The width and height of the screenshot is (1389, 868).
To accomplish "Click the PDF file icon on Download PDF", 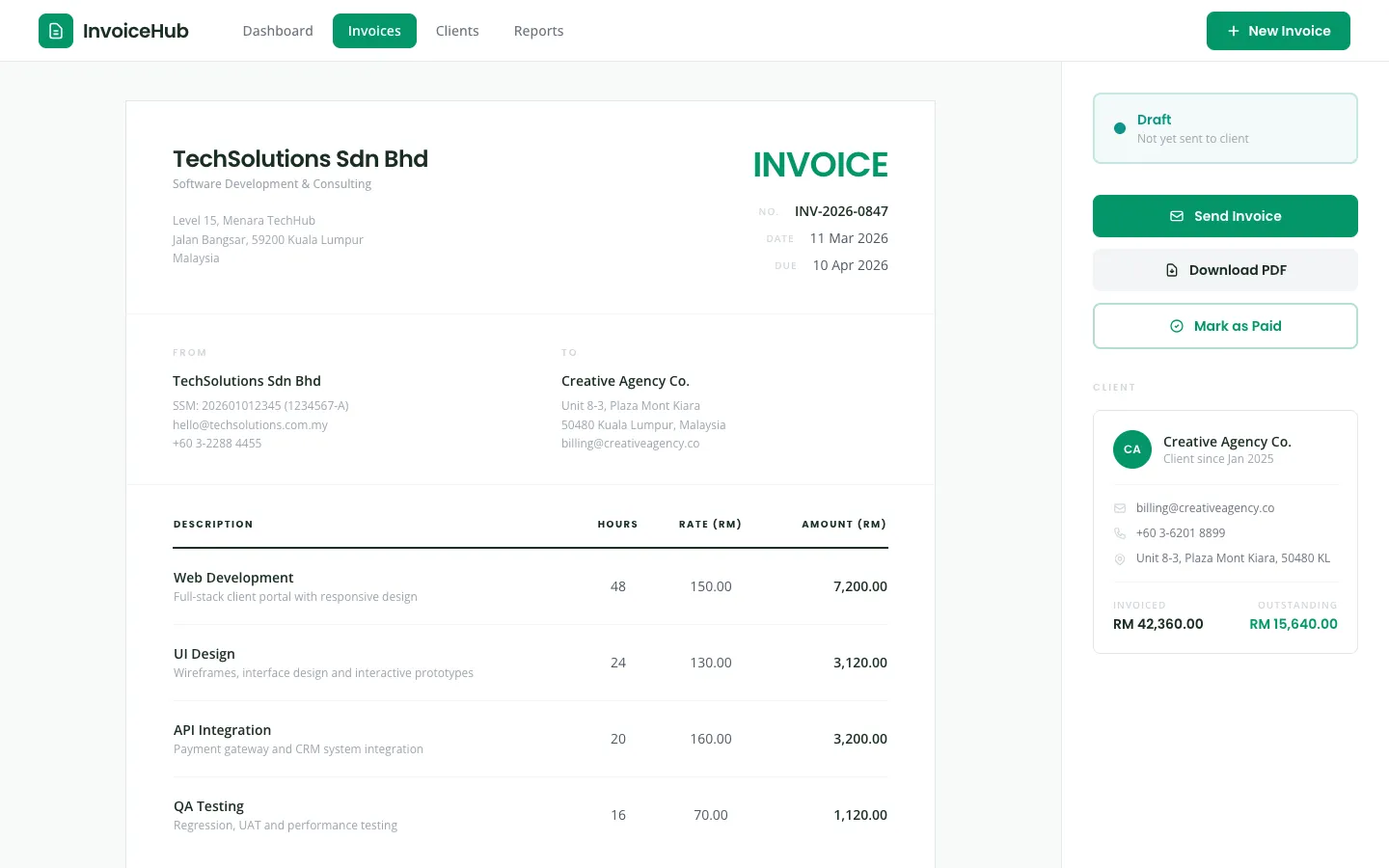I will click(1171, 270).
